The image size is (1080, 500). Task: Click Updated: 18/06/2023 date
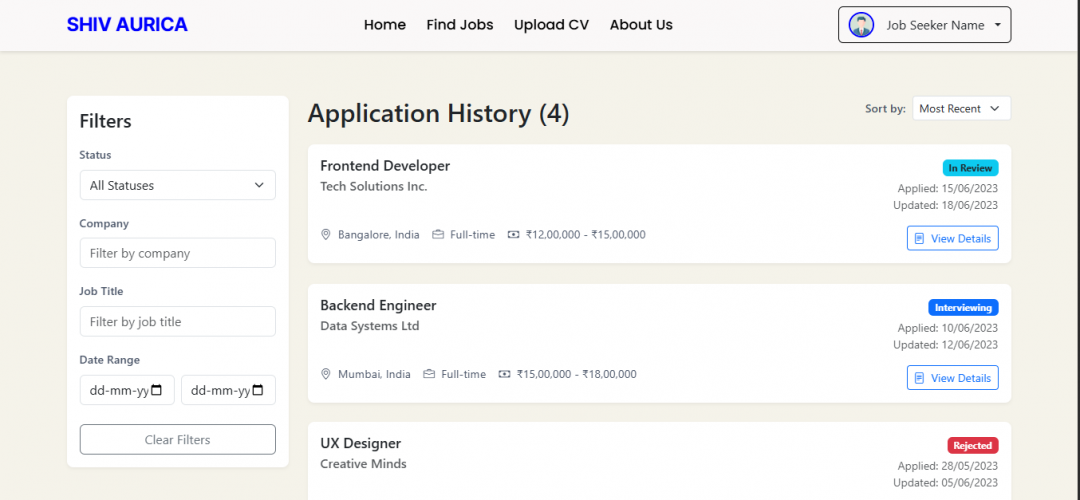pyautogui.click(x=946, y=205)
